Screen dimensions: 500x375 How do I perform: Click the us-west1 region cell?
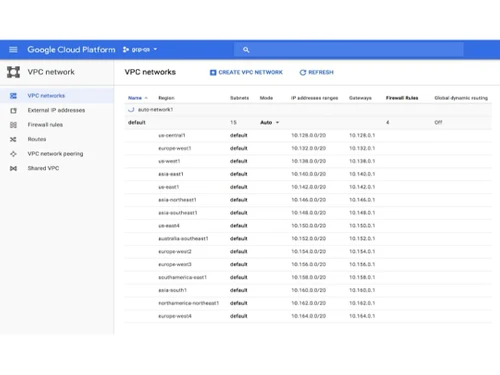(x=169, y=161)
